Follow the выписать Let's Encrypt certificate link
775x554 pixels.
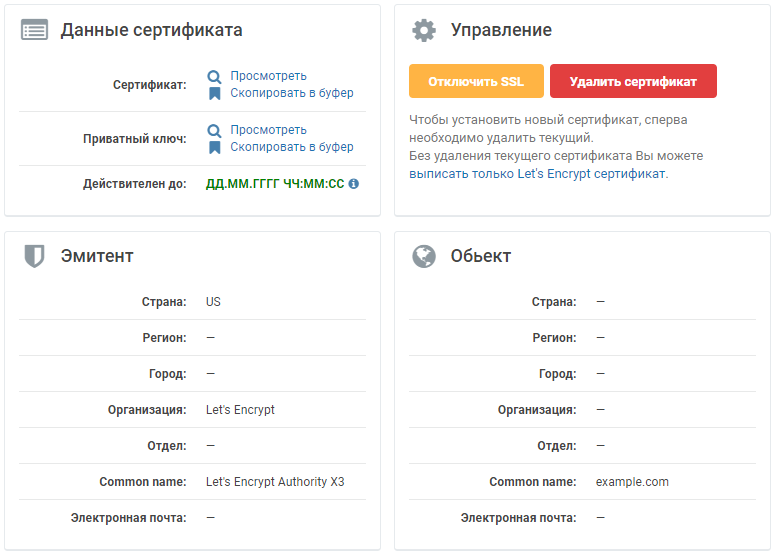coord(537,173)
